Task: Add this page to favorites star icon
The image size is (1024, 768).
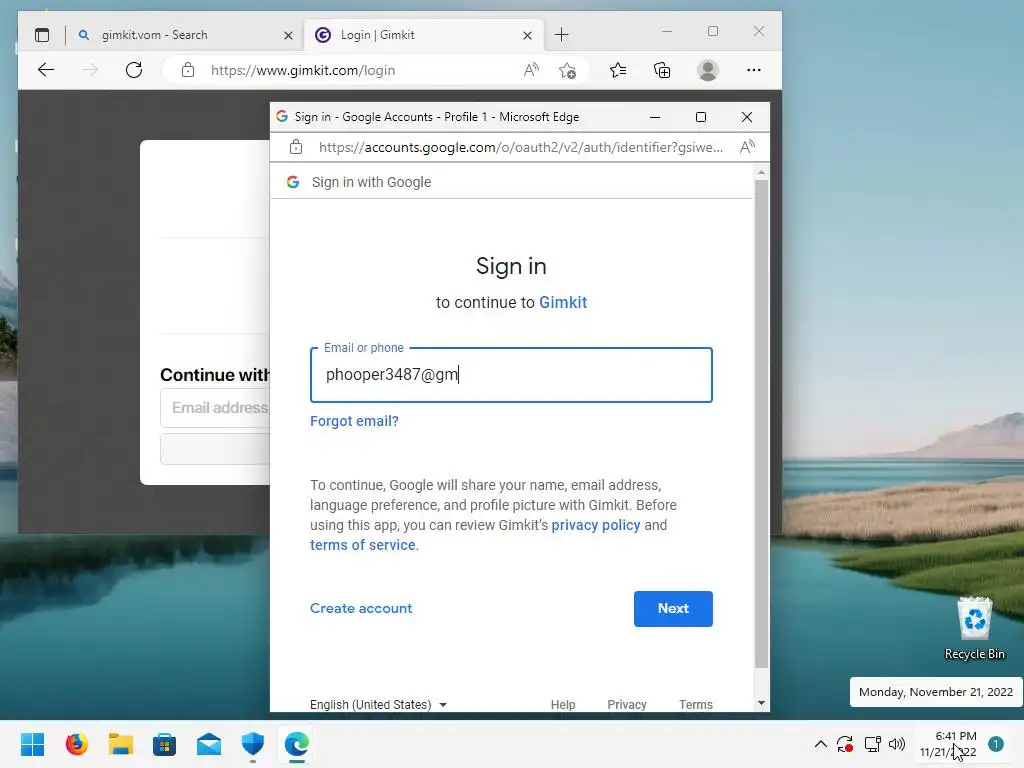Action: pos(568,70)
